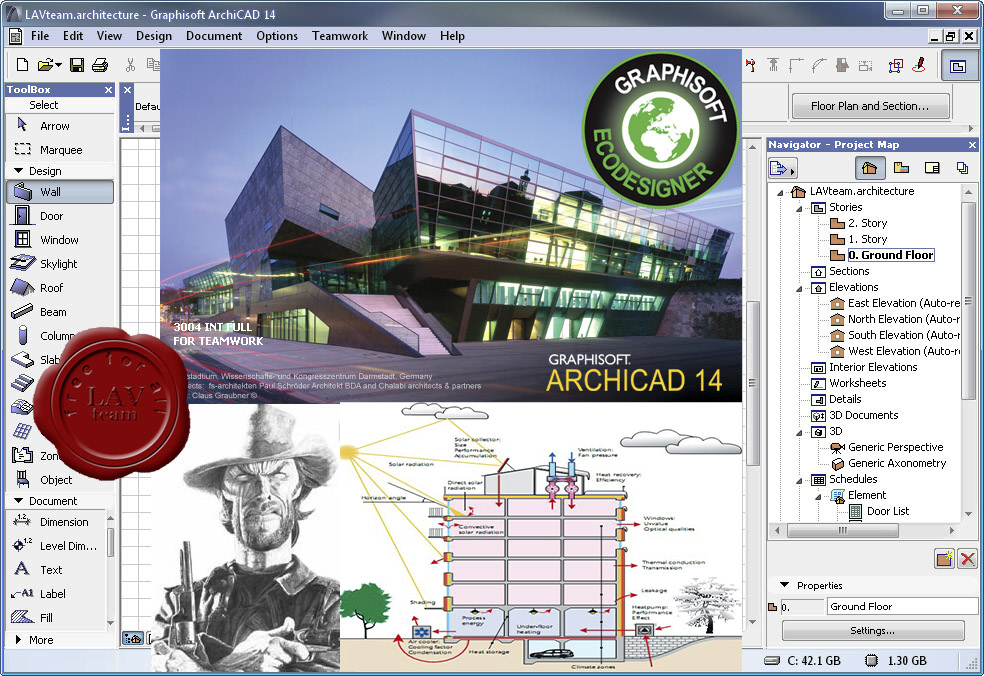The image size is (984, 676).
Task: Create a new document with New icon
Action: [x=22, y=65]
